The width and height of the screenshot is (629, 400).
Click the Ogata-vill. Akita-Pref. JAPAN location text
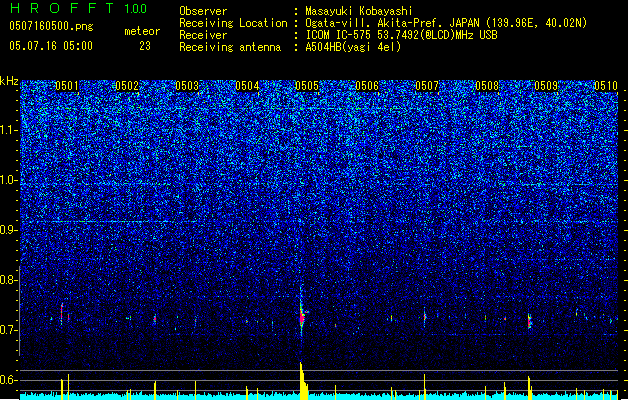pyautogui.click(x=446, y=23)
